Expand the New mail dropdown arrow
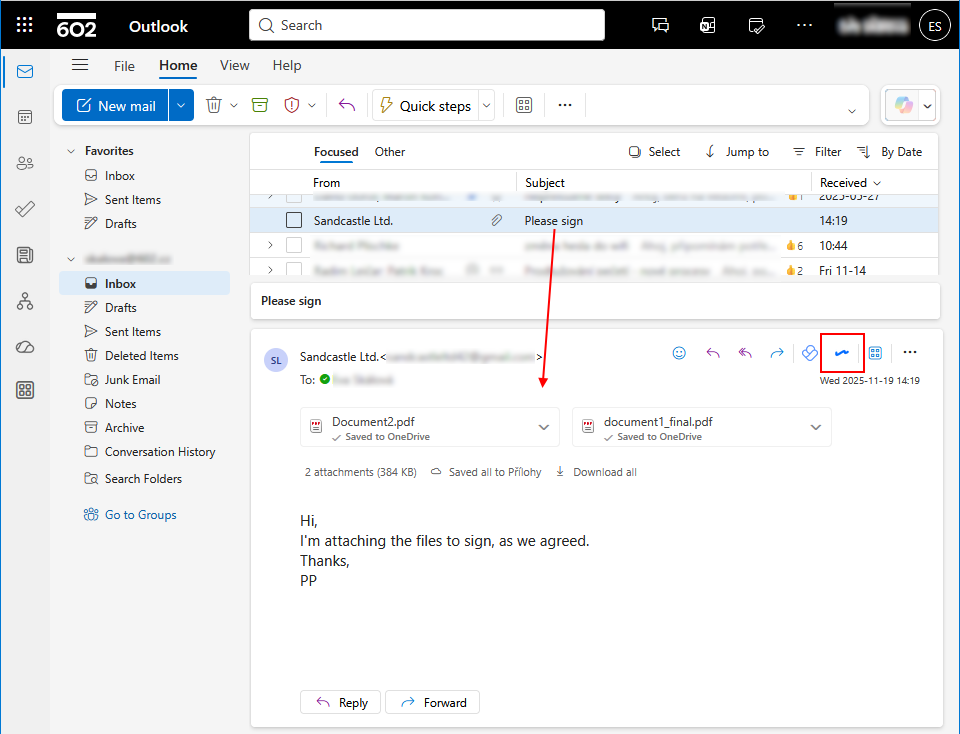This screenshot has height=734, width=960. coord(181,105)
